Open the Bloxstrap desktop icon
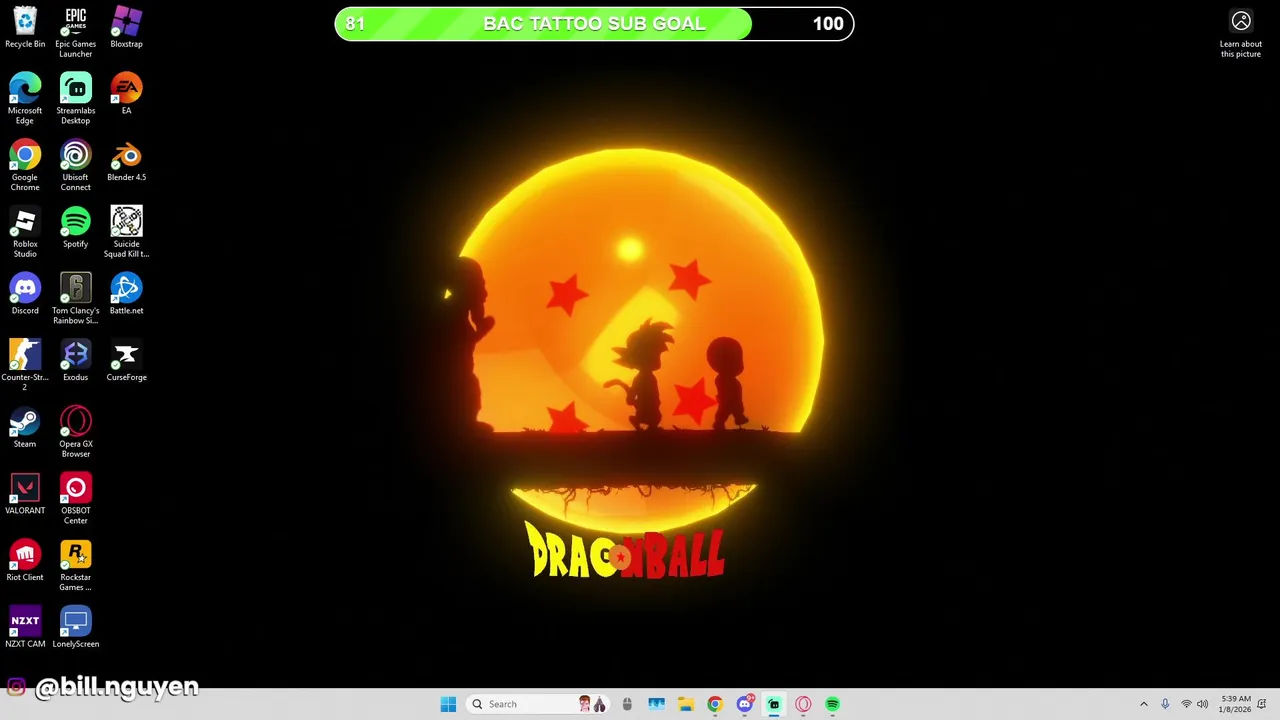Image resolution: width=1280 pixels, height=720 pixels. pos(126,28)
